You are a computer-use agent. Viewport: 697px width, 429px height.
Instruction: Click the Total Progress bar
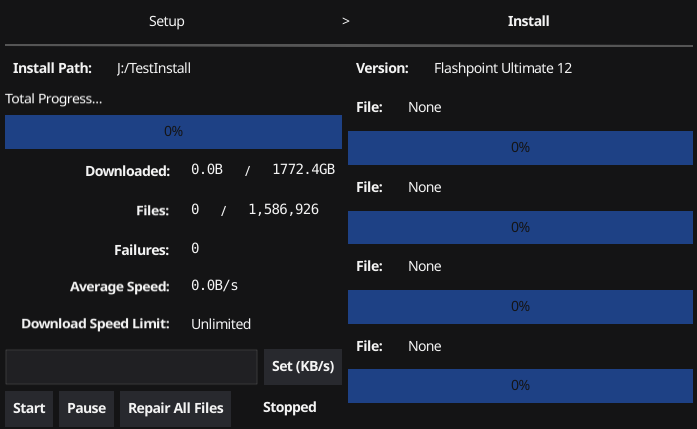click(173, 132)
